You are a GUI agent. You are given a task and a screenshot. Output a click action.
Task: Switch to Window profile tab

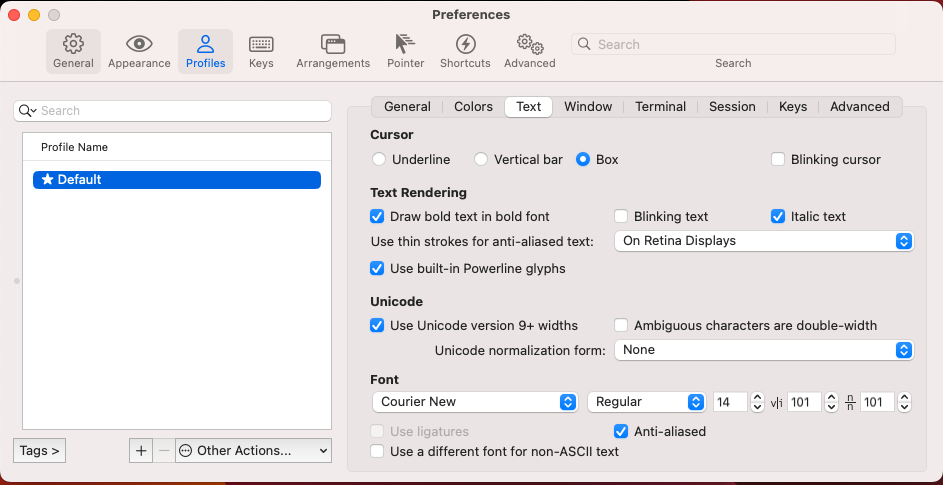pyautogui.click(x=588, y=107)
